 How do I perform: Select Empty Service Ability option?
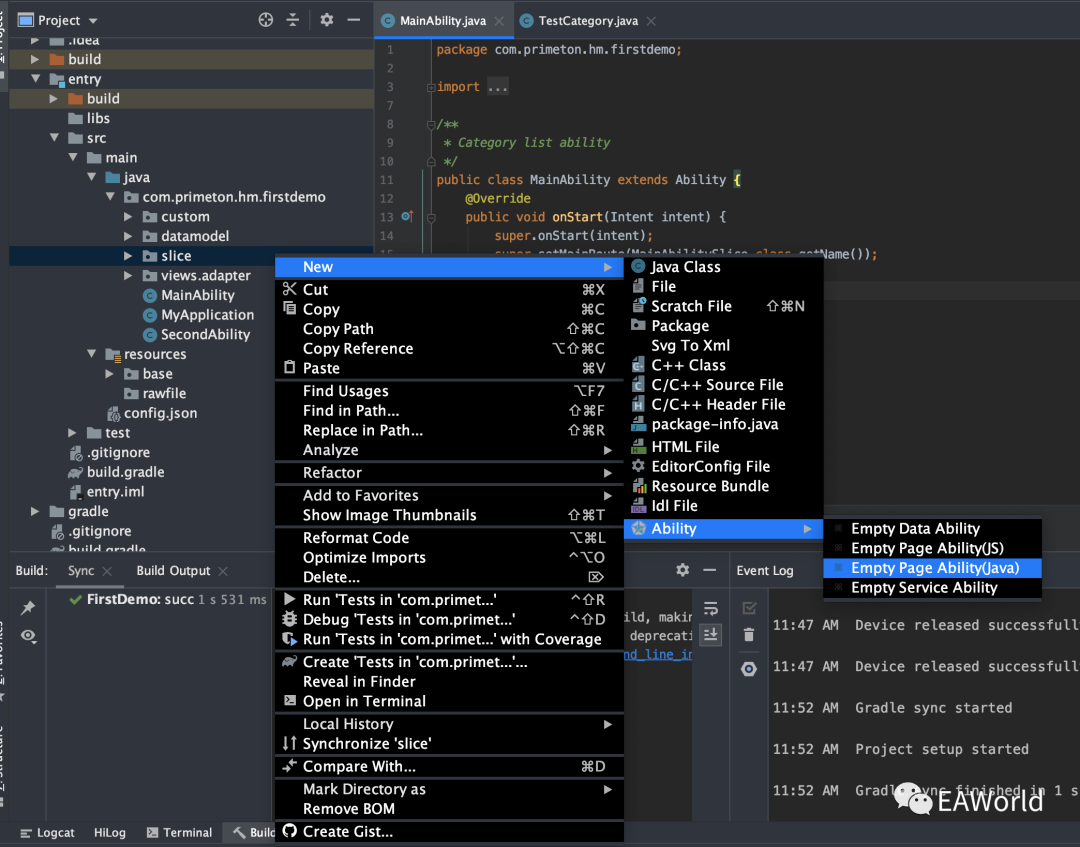click(933, 587)
